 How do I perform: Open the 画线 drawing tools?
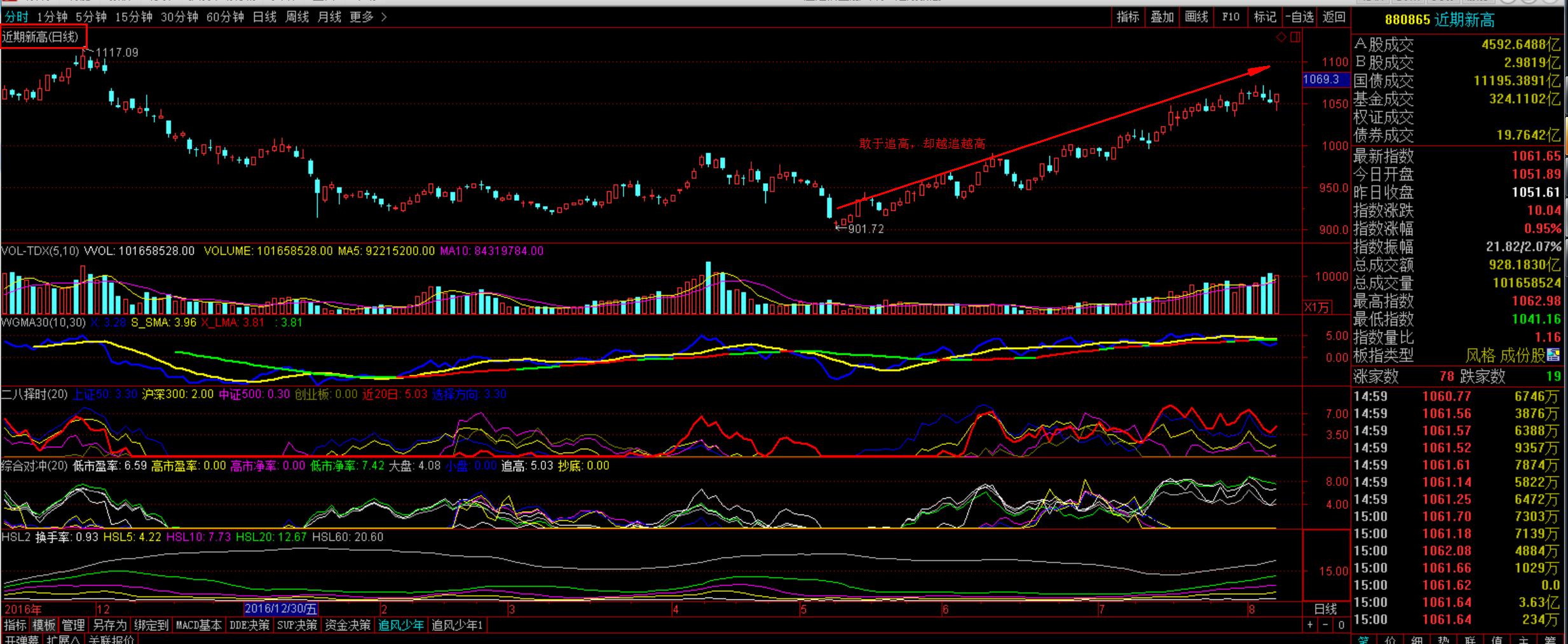coord(1196,17)
